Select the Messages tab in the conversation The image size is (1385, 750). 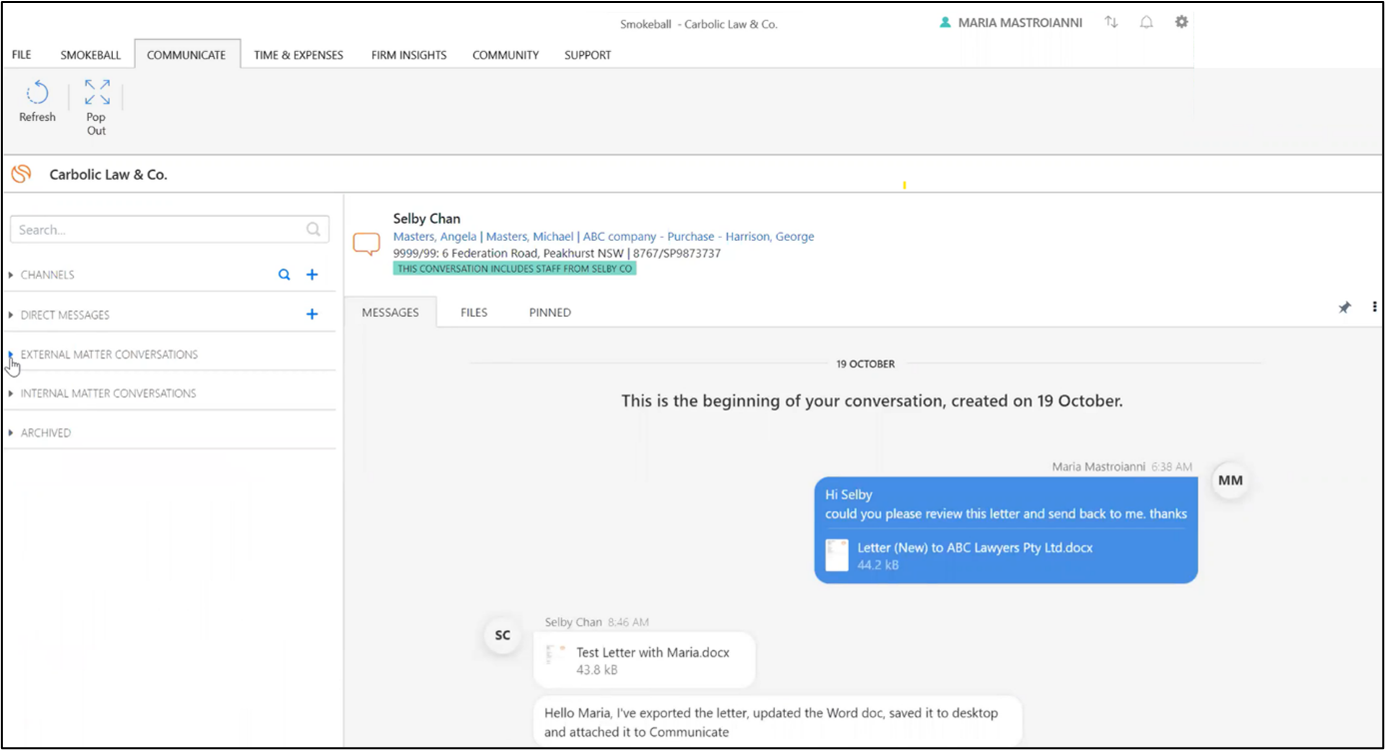390,312
